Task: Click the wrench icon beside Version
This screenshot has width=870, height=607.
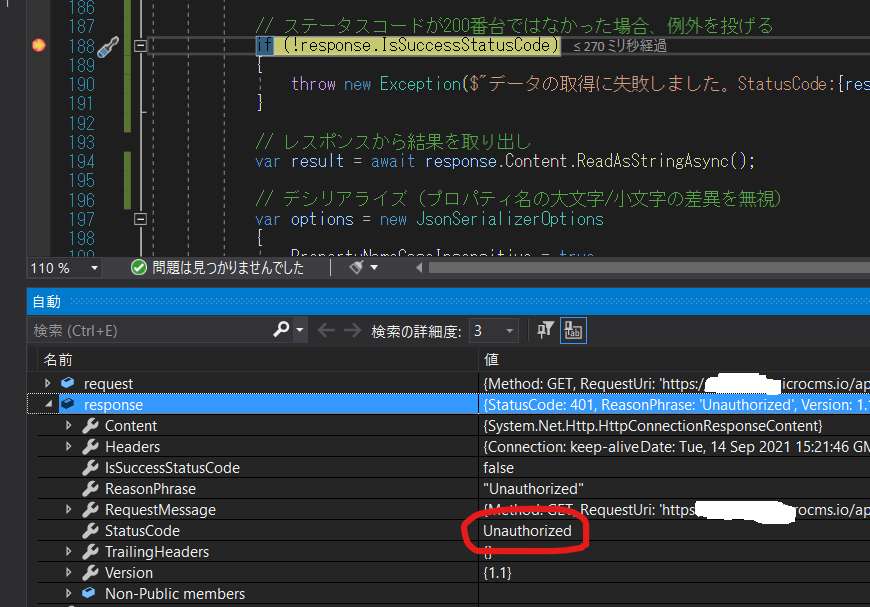Action: 90,572
